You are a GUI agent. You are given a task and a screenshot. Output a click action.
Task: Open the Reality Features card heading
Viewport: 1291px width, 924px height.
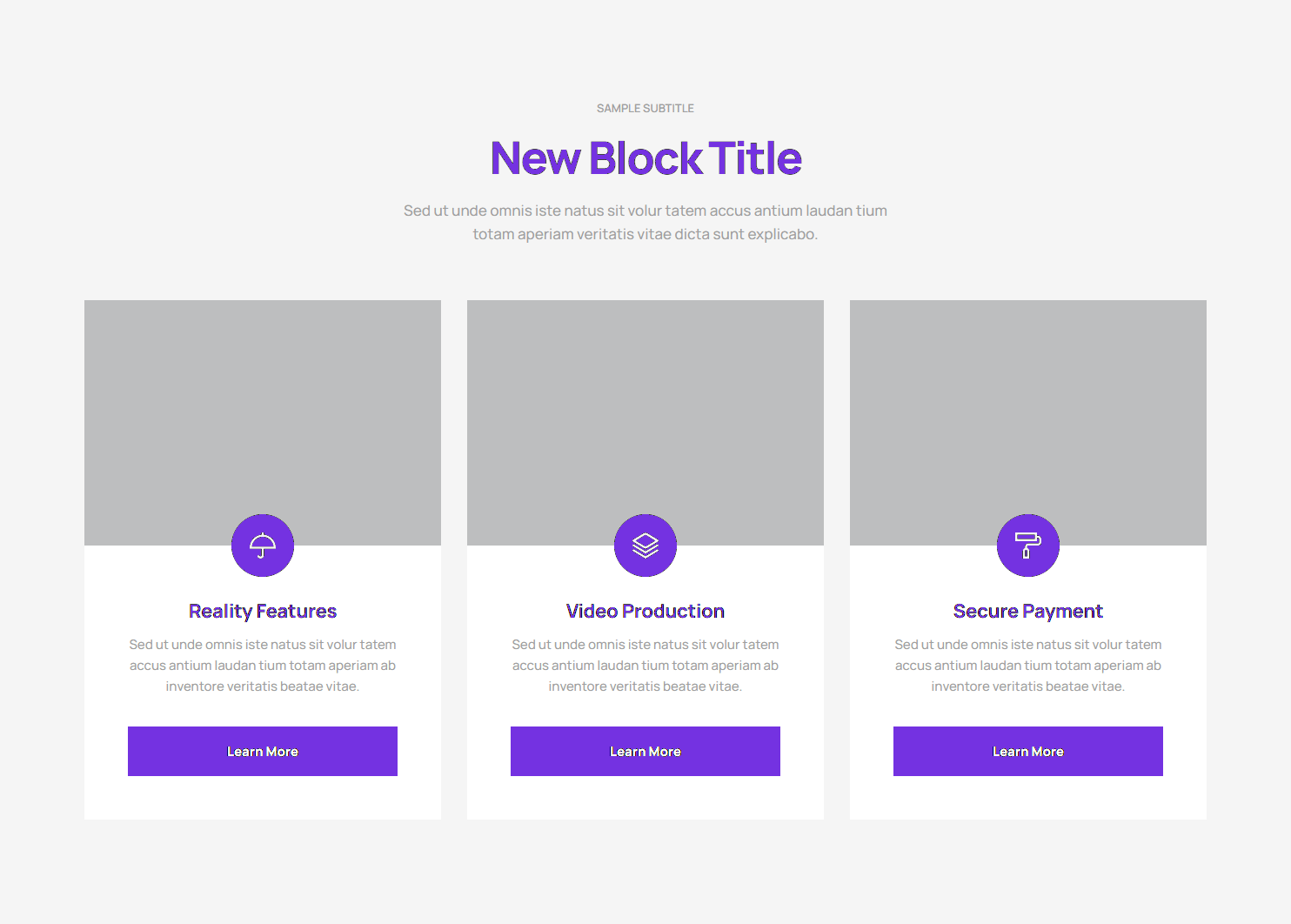pos(263,611)
